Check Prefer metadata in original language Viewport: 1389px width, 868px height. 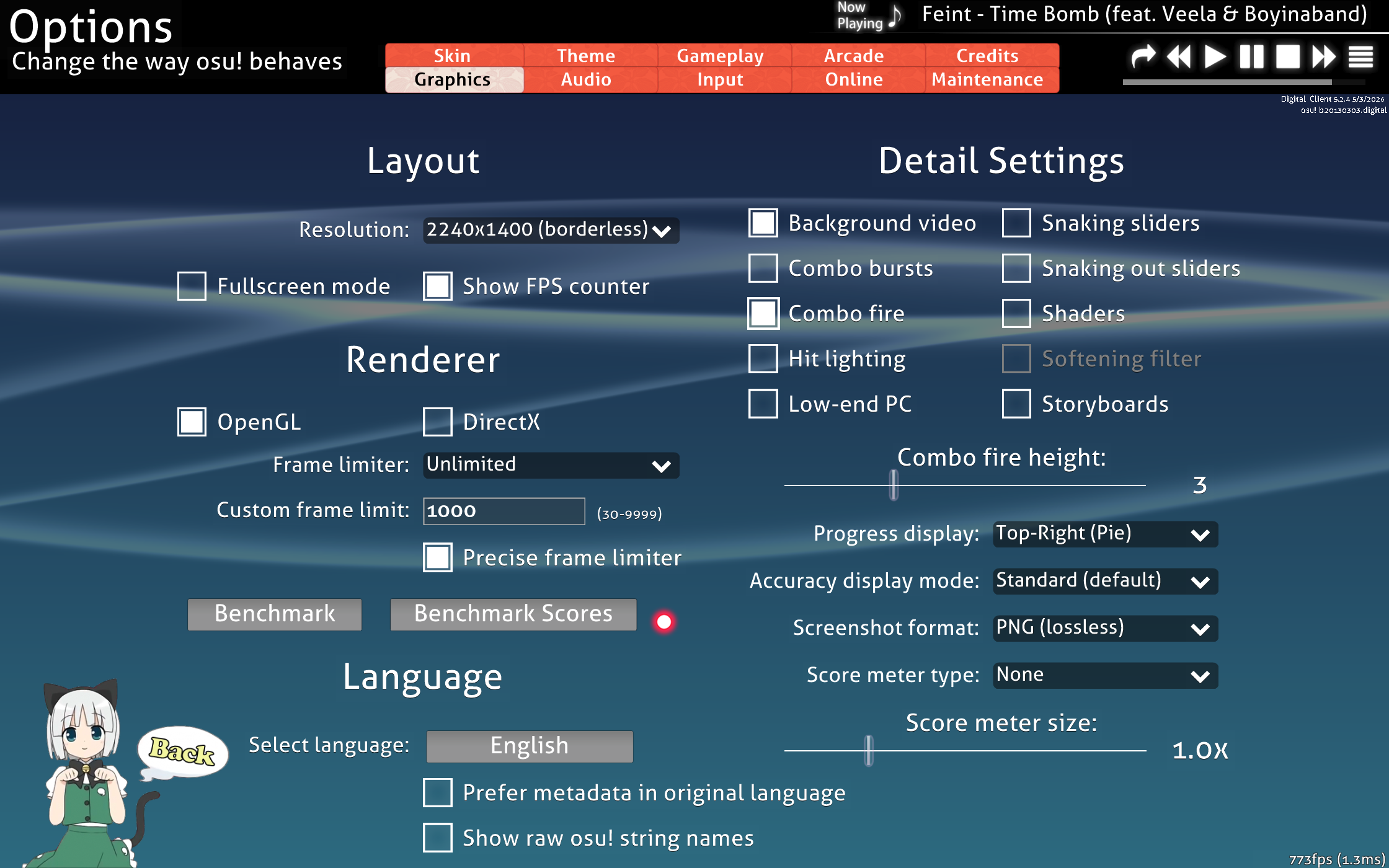tap(438, 792)
